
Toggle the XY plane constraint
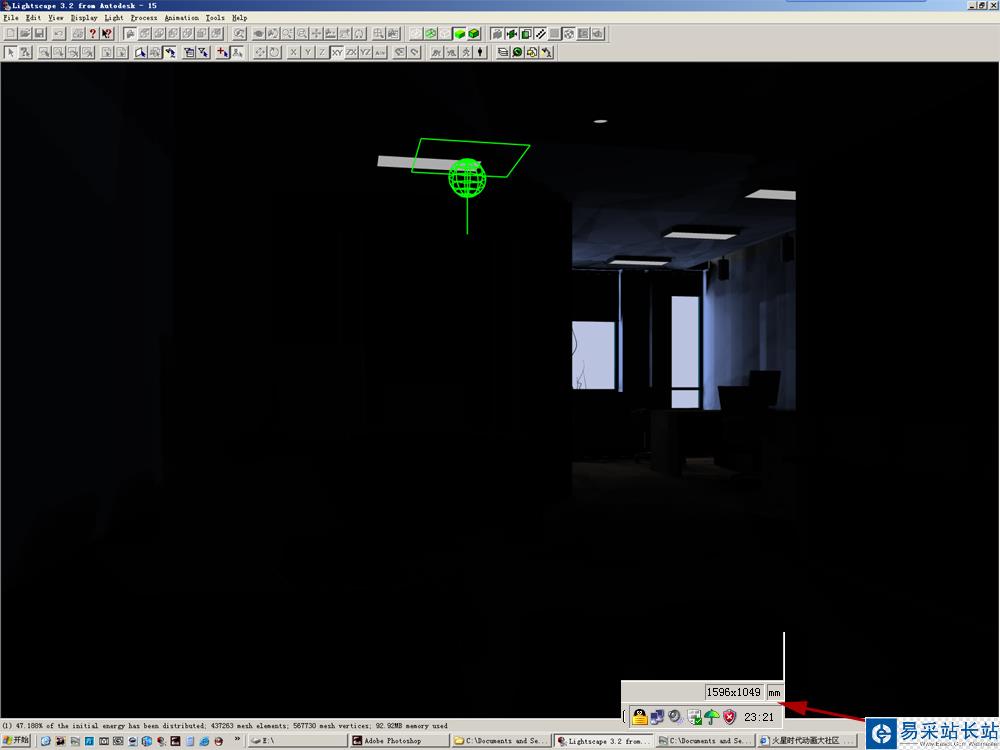pos(337,52)
